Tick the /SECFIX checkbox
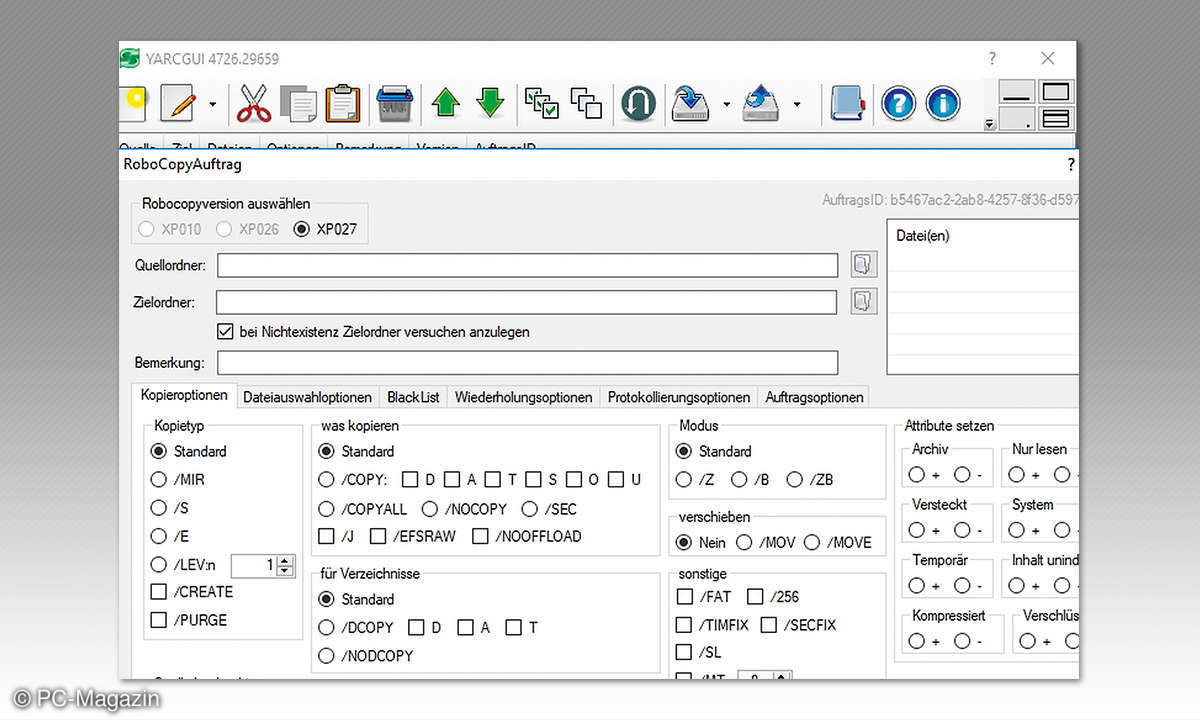 point(768,625)
